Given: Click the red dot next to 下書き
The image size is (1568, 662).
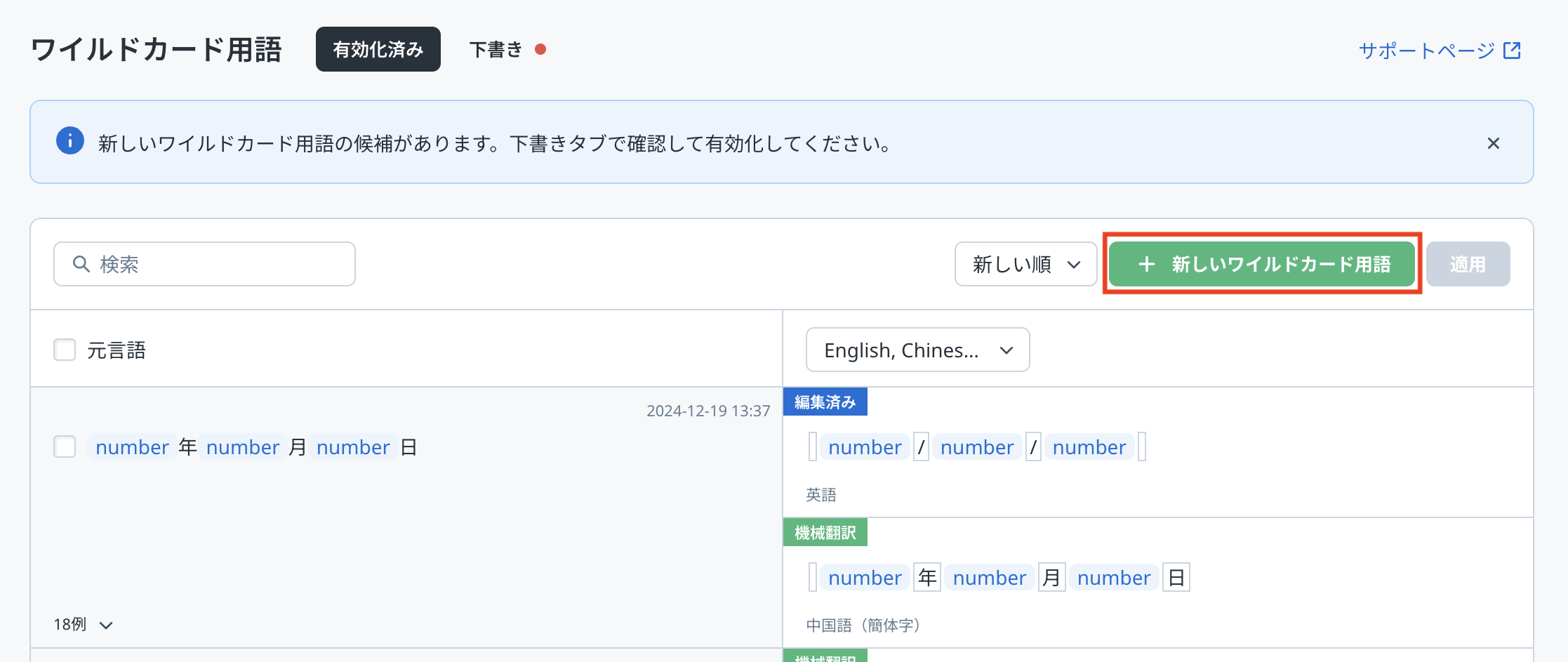Looking at the screenshot, I should 540,49.
